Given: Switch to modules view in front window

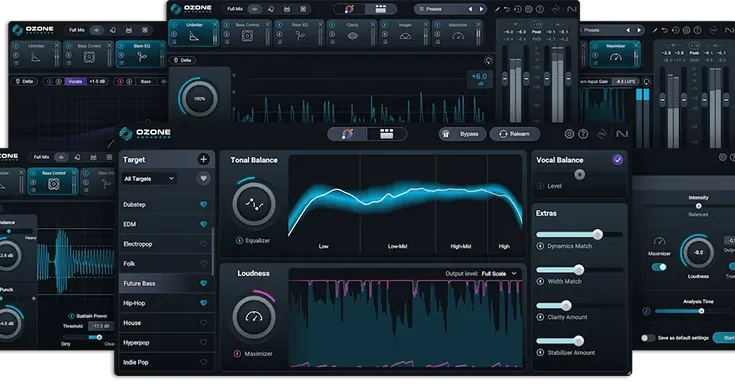Looking at the screenshot, I should [387, 134].
